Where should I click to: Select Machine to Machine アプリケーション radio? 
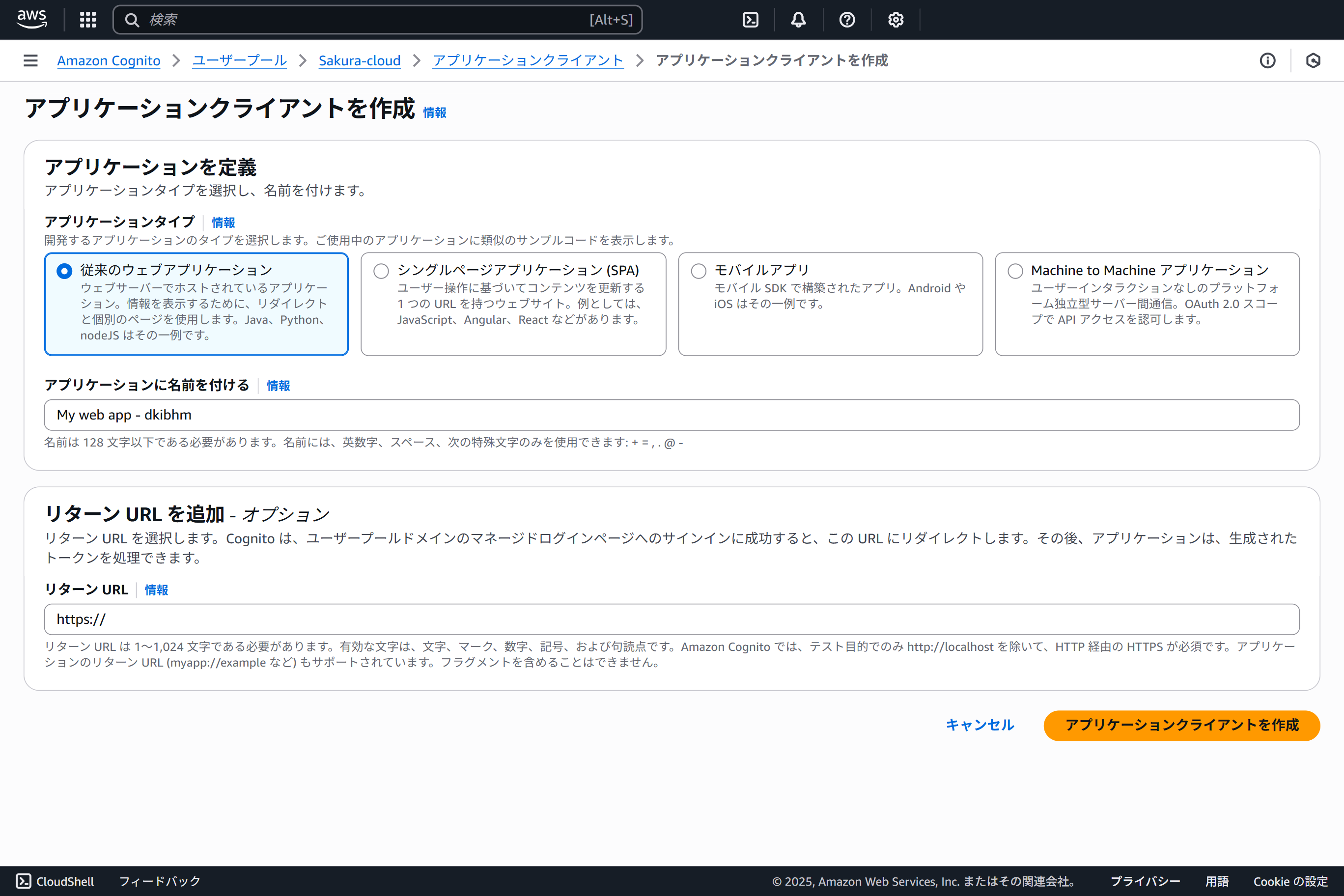pyautogui.click(x=1015, y=271)
